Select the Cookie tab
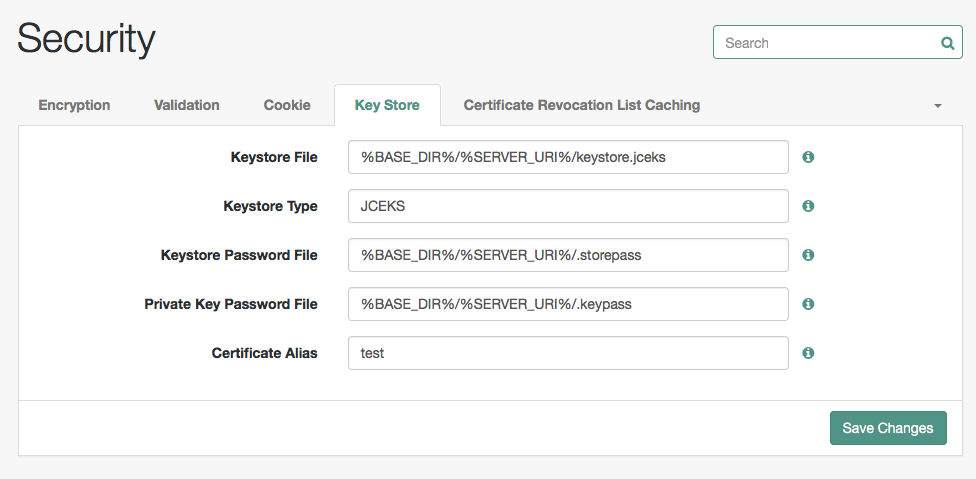 pos(287,105)
